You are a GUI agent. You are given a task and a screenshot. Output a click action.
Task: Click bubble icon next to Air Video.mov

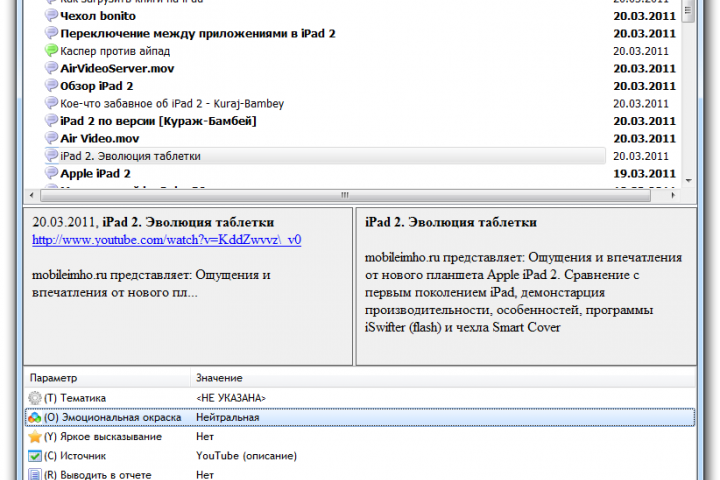click(x=51, y=138)
